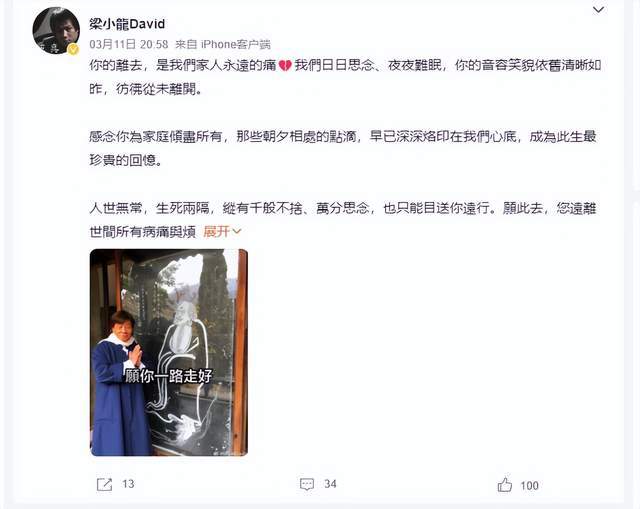Open the post options chevron menu
Screen dimensions: 640x509
(598, 10)
